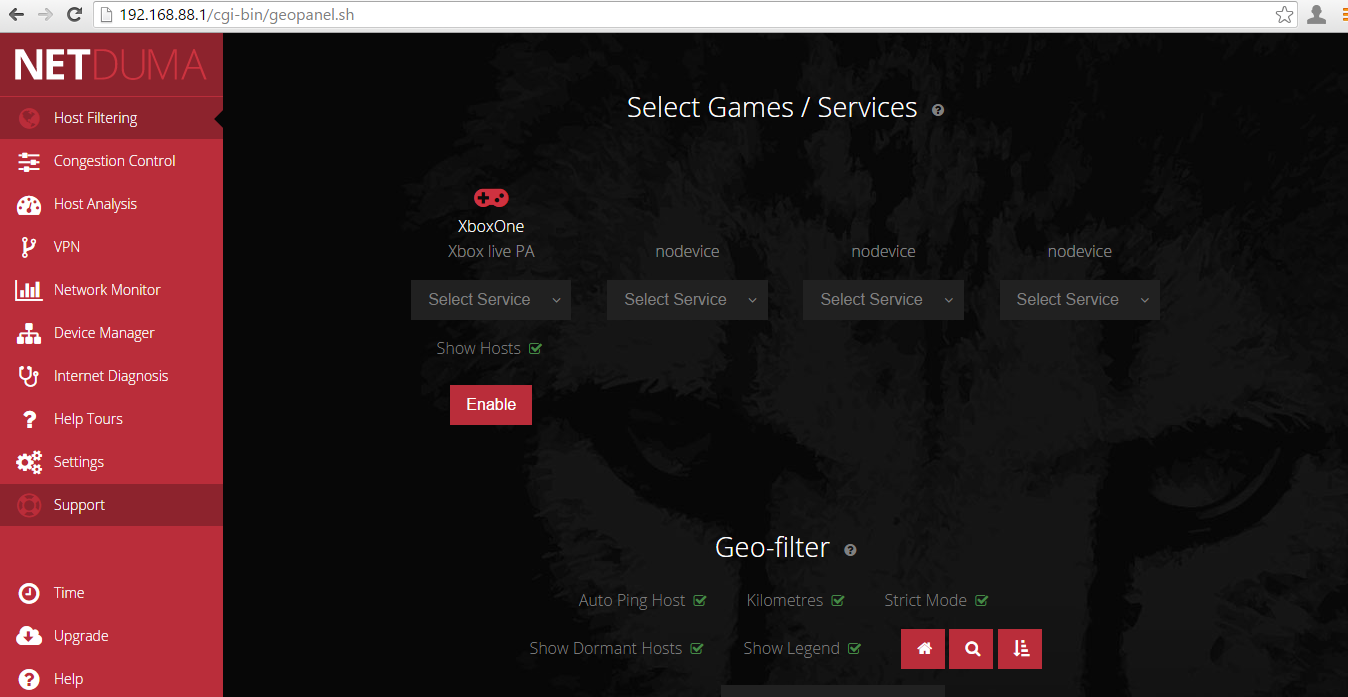Open Host Analysis menu entry
Screen dimensions: 1348x697
click(x=111, y=204)
